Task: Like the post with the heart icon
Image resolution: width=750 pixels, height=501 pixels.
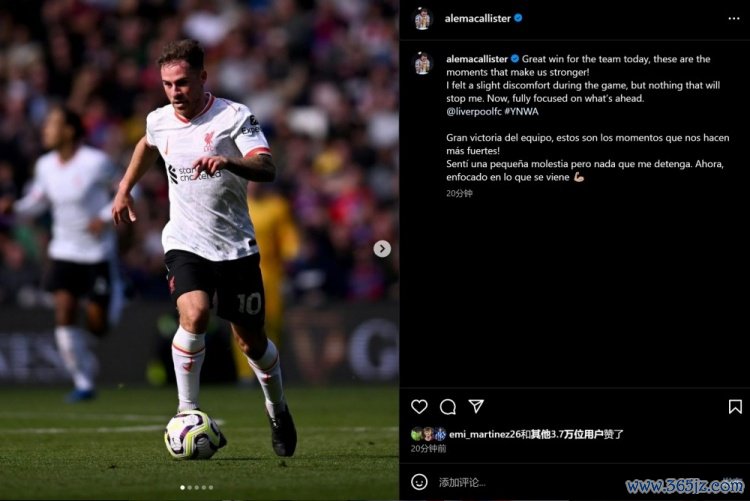Action: click(419, 406)
